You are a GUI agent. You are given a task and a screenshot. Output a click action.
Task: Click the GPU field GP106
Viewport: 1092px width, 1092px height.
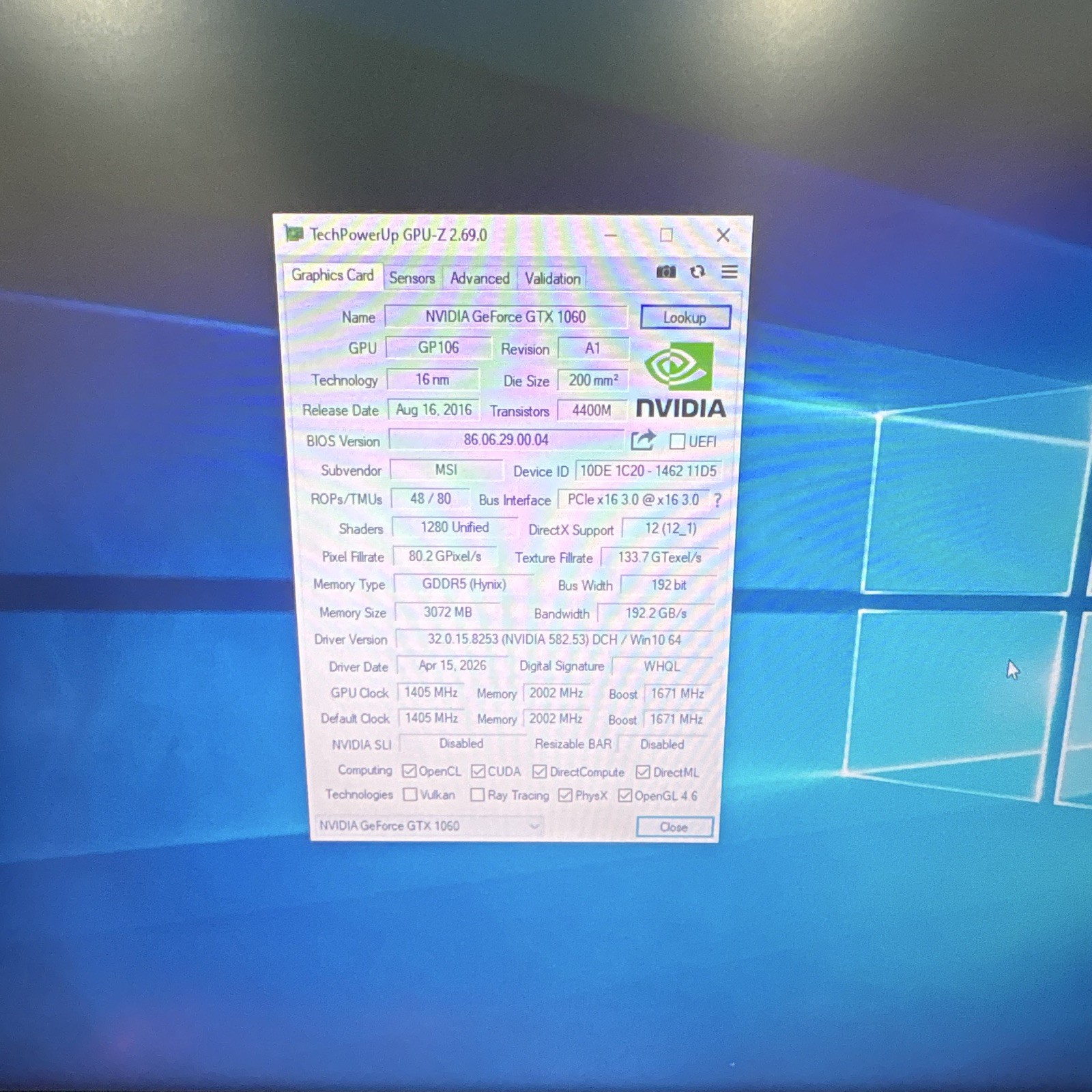point(438,347)
